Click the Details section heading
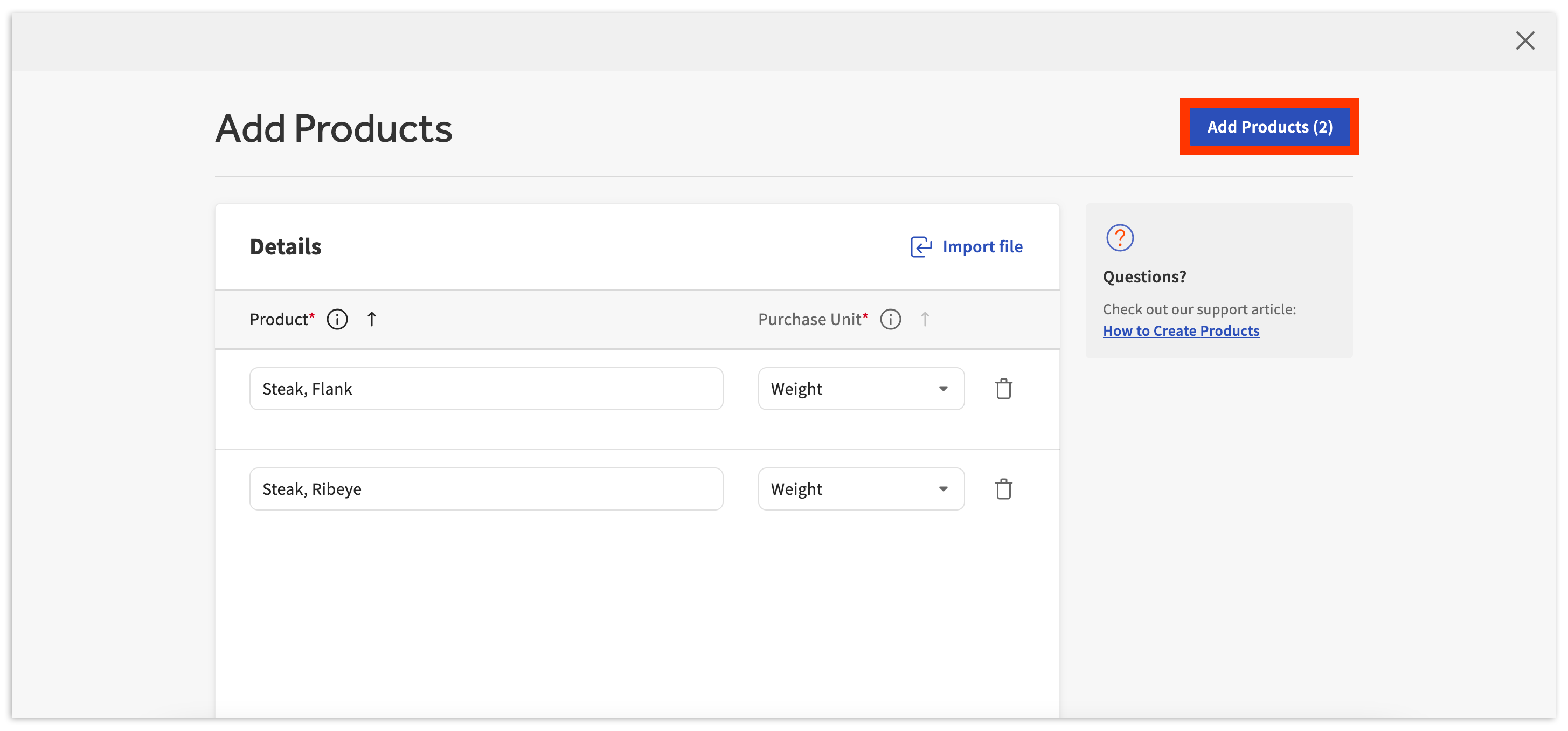 point(285,246)
